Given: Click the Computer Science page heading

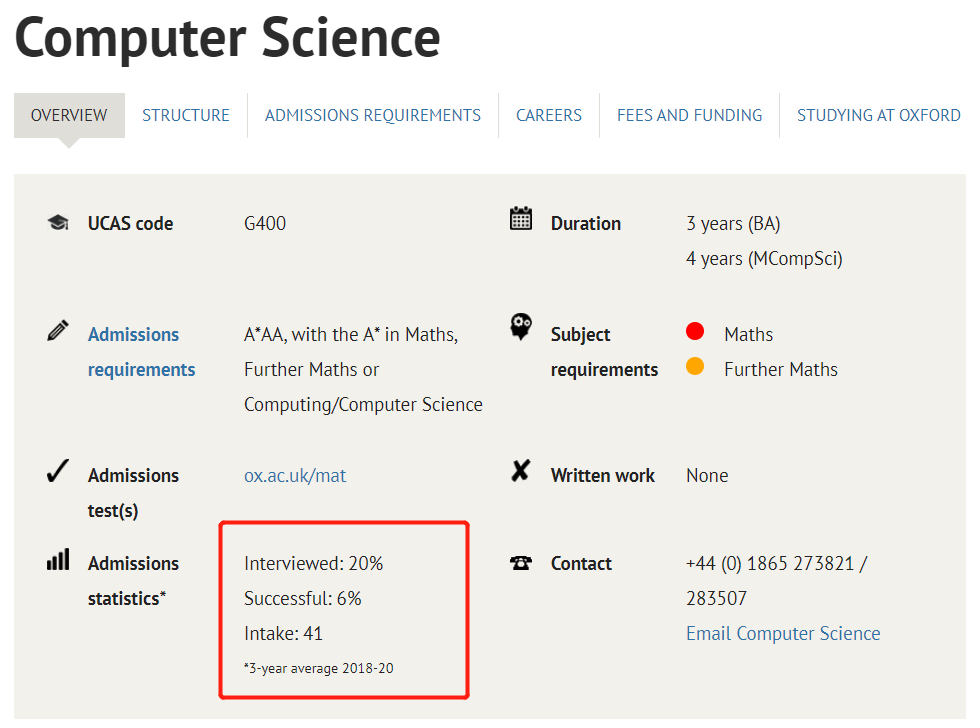Looking at the screenshot, I should (228, 38).
